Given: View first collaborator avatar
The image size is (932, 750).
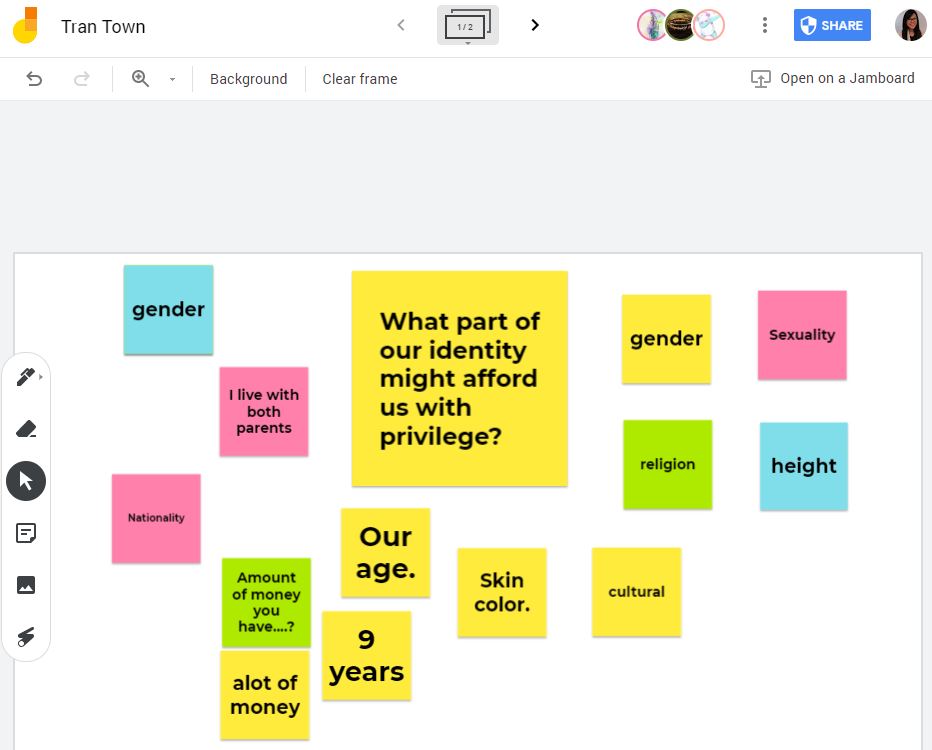Looking at the screenshot, I should tap(652, 26).
